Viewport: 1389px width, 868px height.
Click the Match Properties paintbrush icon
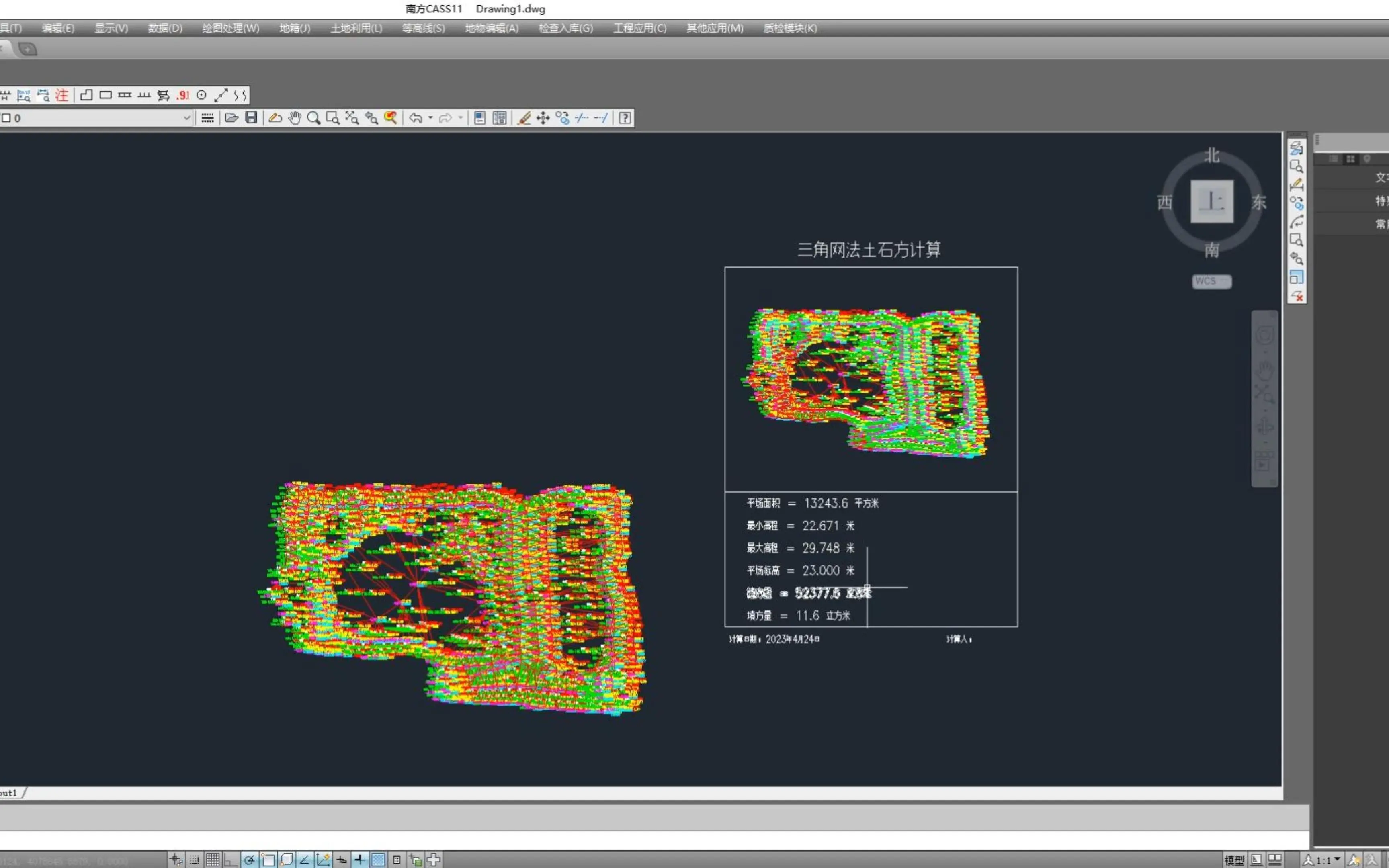(524, 118)
